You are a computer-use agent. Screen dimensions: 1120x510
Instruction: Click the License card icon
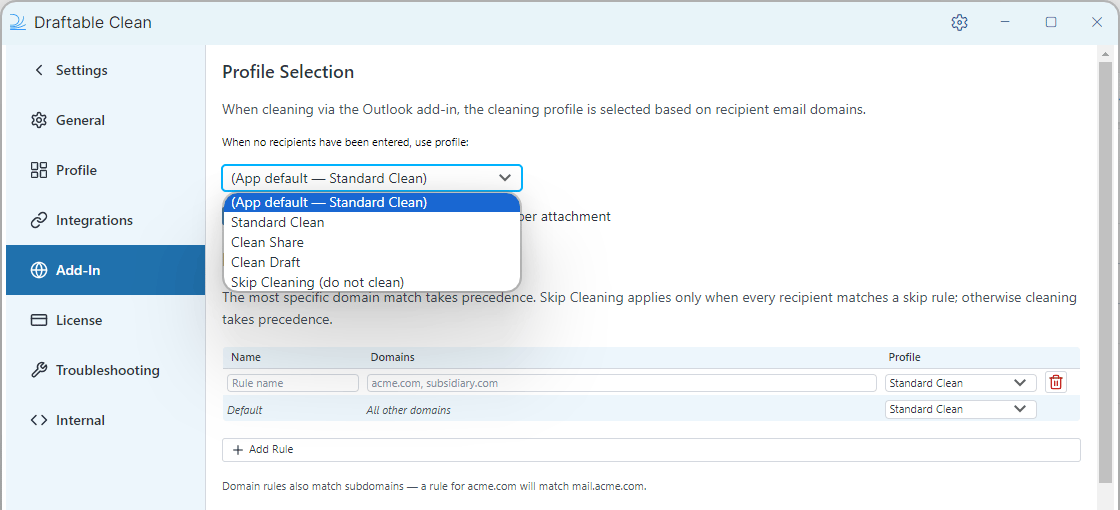click(39, 320)
